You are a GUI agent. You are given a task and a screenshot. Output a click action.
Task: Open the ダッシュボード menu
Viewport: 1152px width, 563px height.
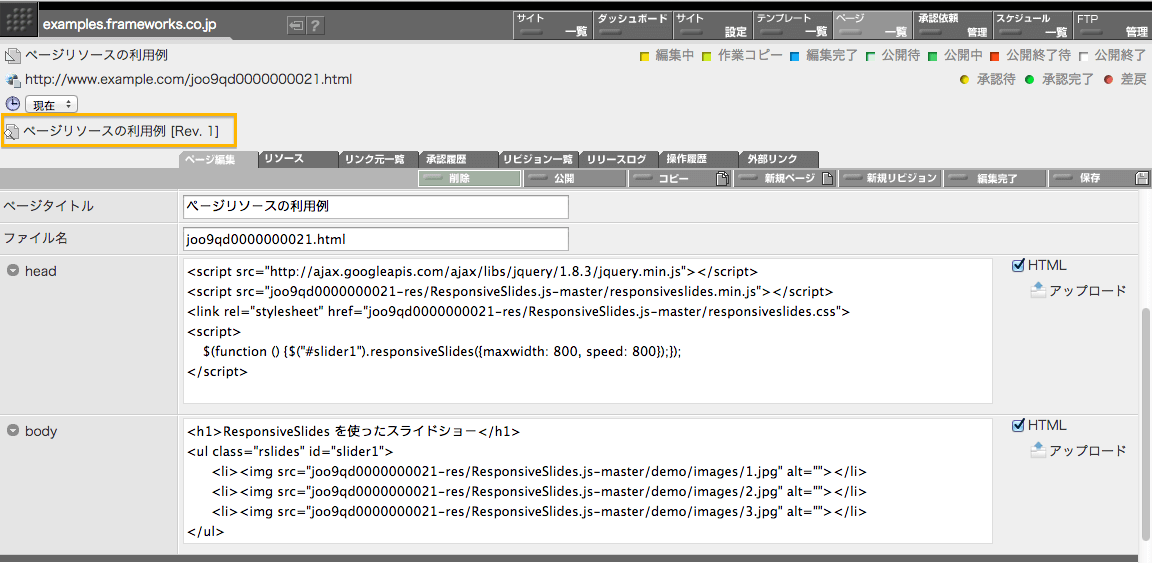pos(633,25)
